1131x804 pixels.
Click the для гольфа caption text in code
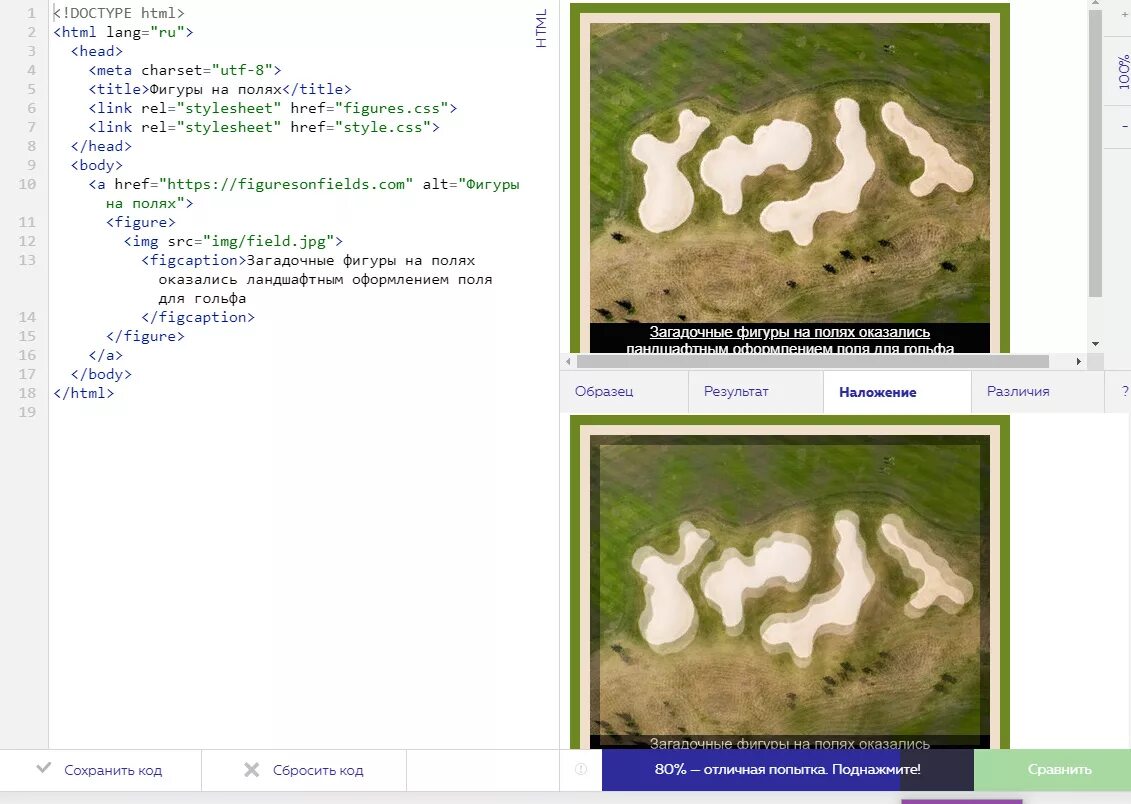tap(203, 299)
